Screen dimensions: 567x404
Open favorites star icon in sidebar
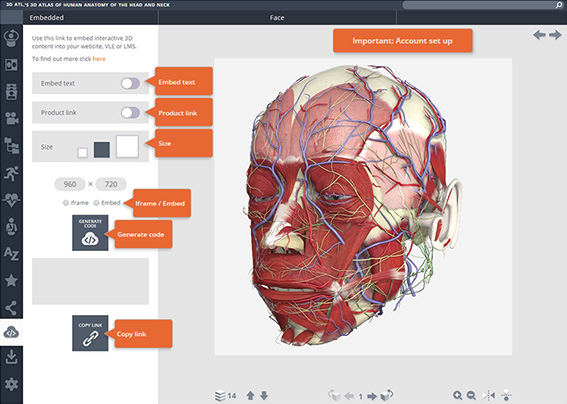point(11,280)
